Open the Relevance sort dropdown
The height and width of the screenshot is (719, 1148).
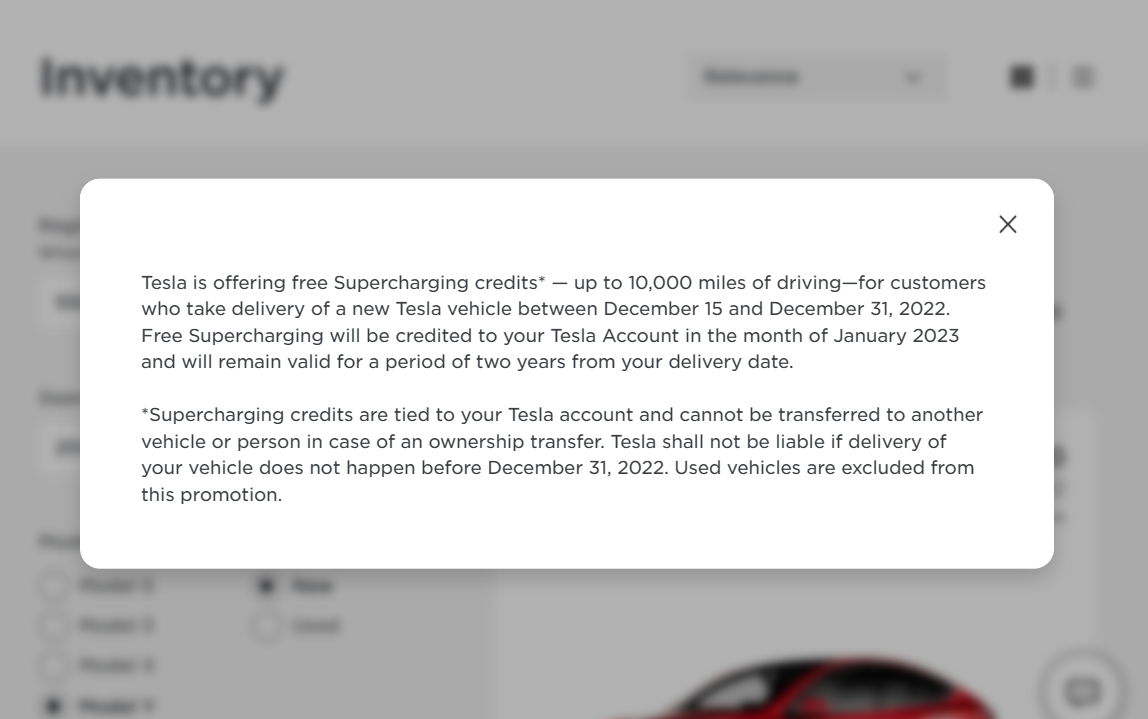pos(816,77)
